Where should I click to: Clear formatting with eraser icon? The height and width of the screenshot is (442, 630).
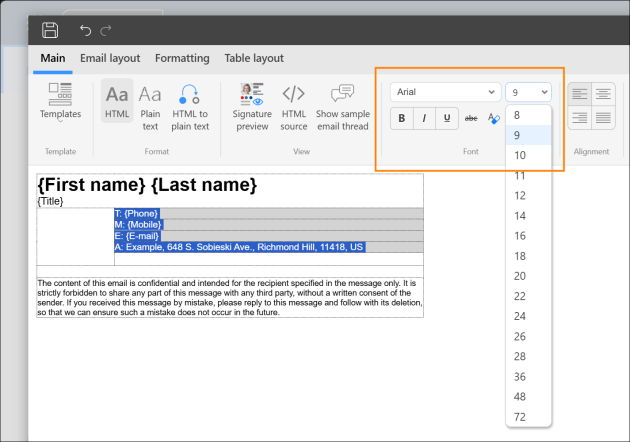[x=494, y=118]
